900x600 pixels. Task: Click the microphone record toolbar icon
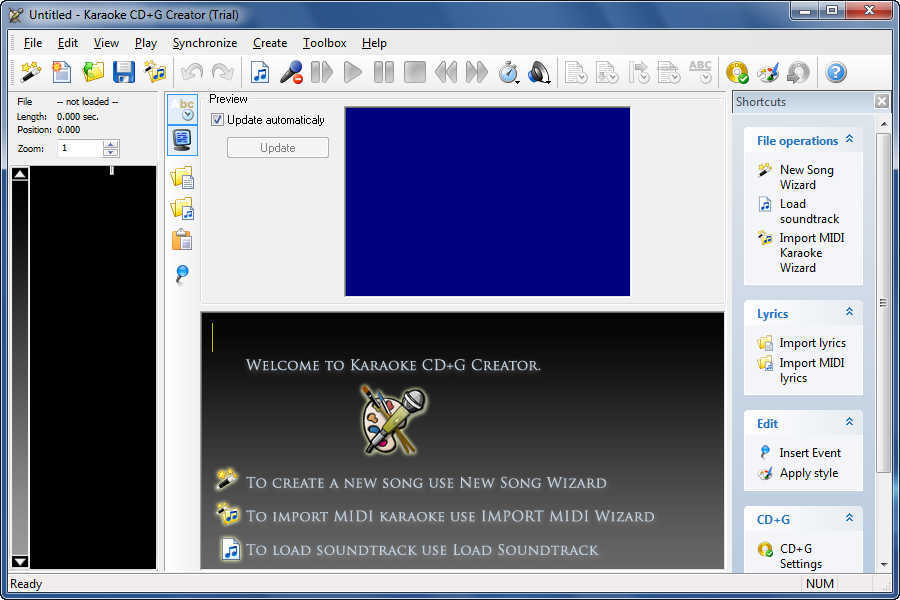(x=291, y=72)
